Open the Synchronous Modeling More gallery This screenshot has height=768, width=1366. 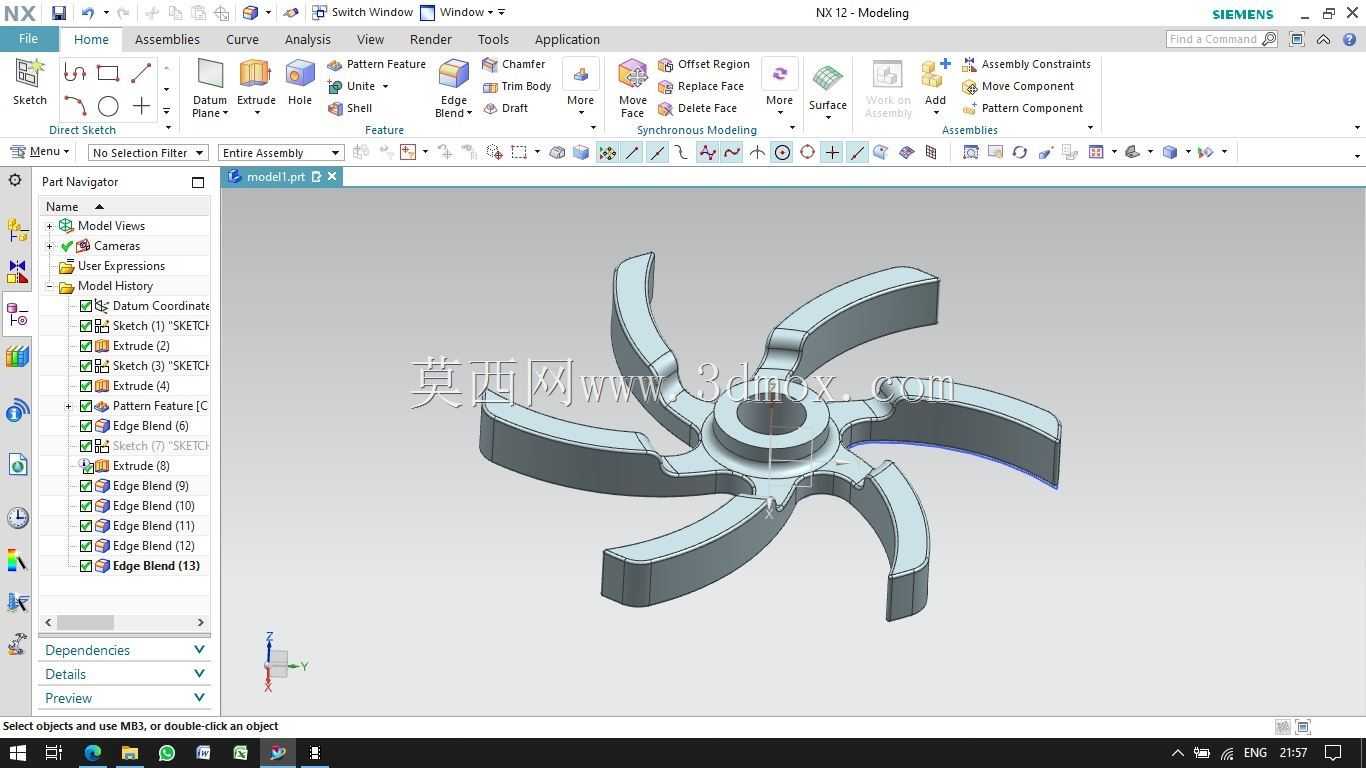(779, 88)
